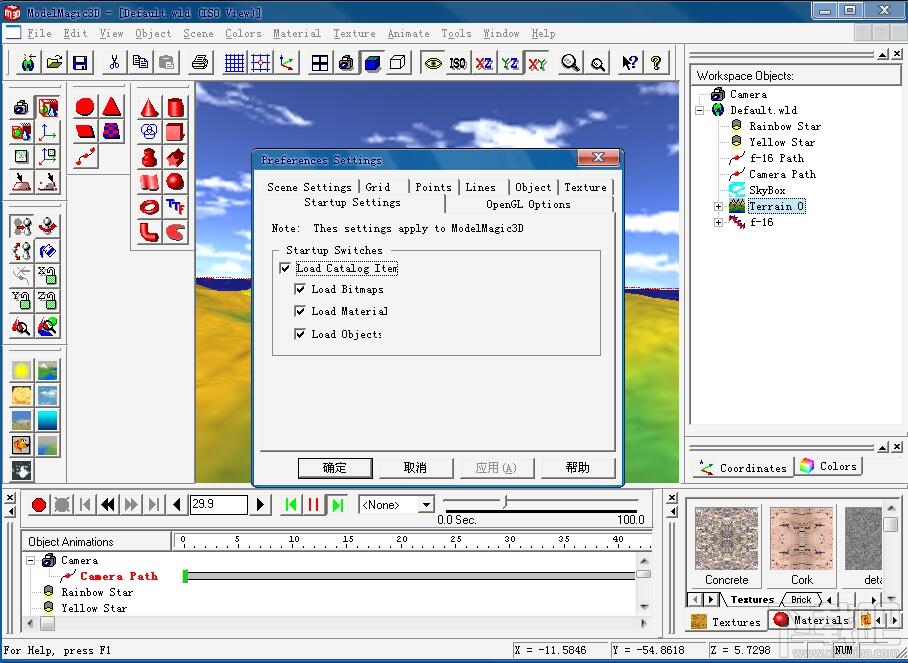Activate the zoom-in magnifier tool

(x=570, y=62)
